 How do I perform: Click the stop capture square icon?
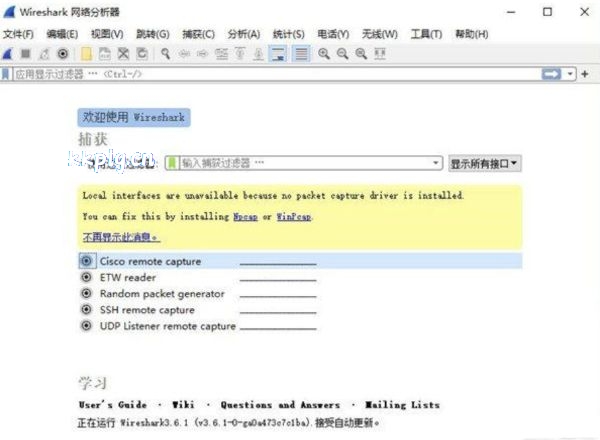click(x=26, y=54)
